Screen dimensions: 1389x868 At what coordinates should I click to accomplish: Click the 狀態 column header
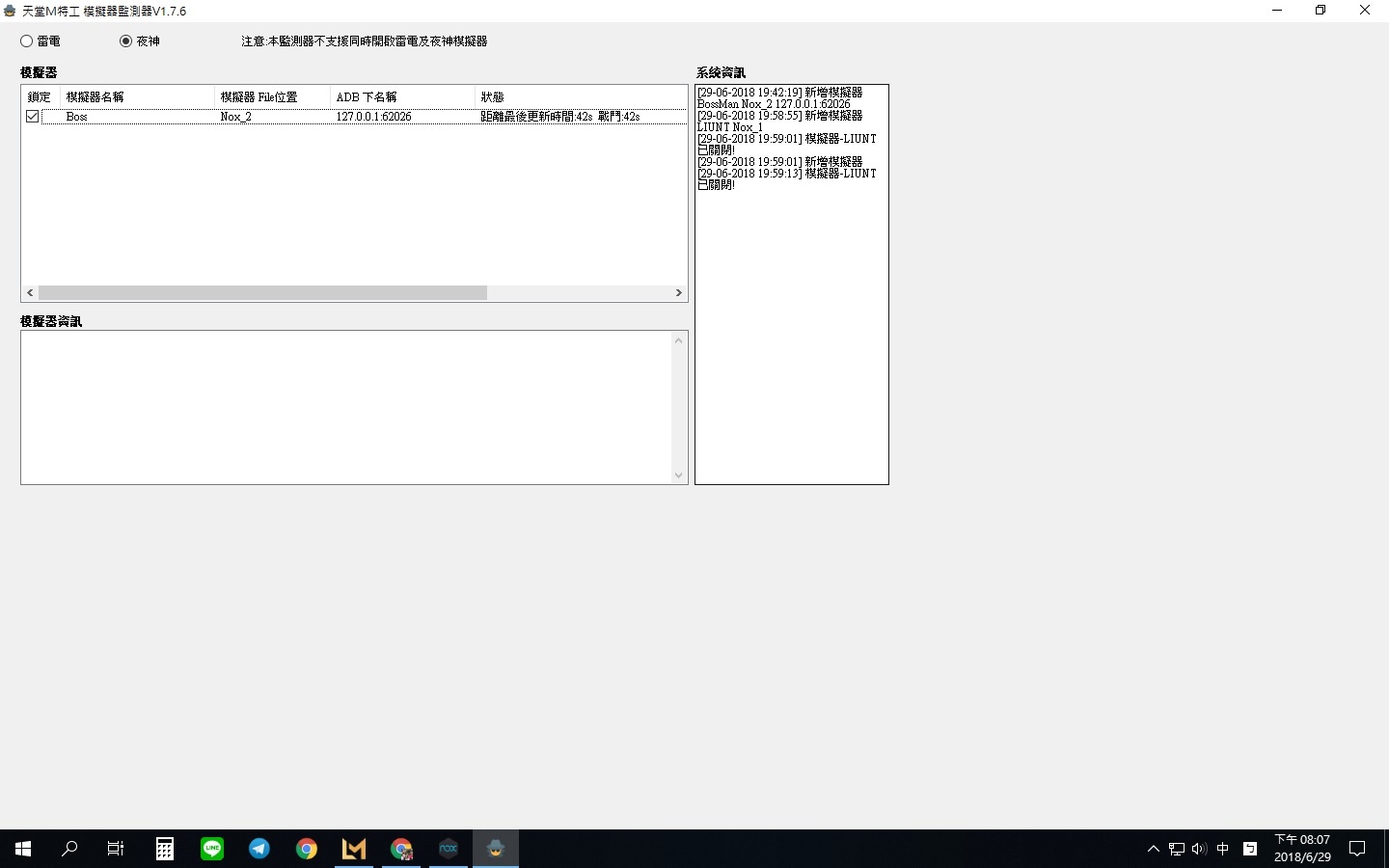click(581, 97)
